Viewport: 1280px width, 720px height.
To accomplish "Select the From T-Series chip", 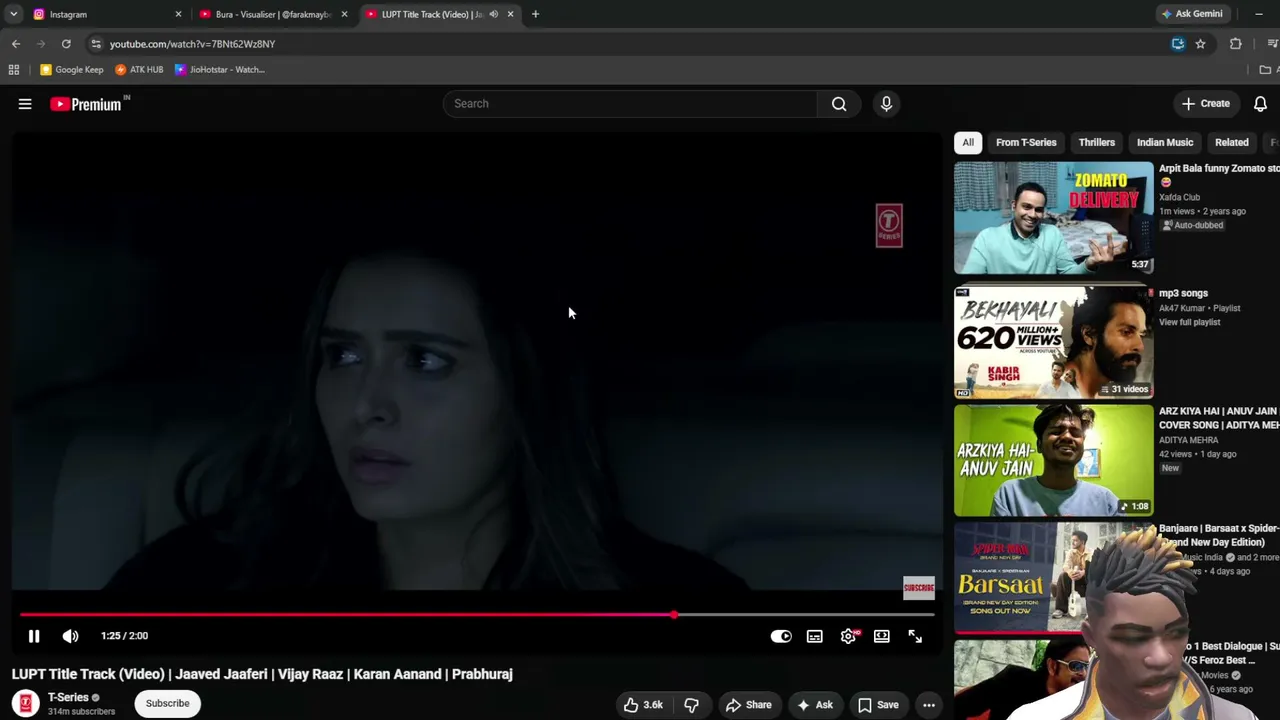I will coord(1026,142).
